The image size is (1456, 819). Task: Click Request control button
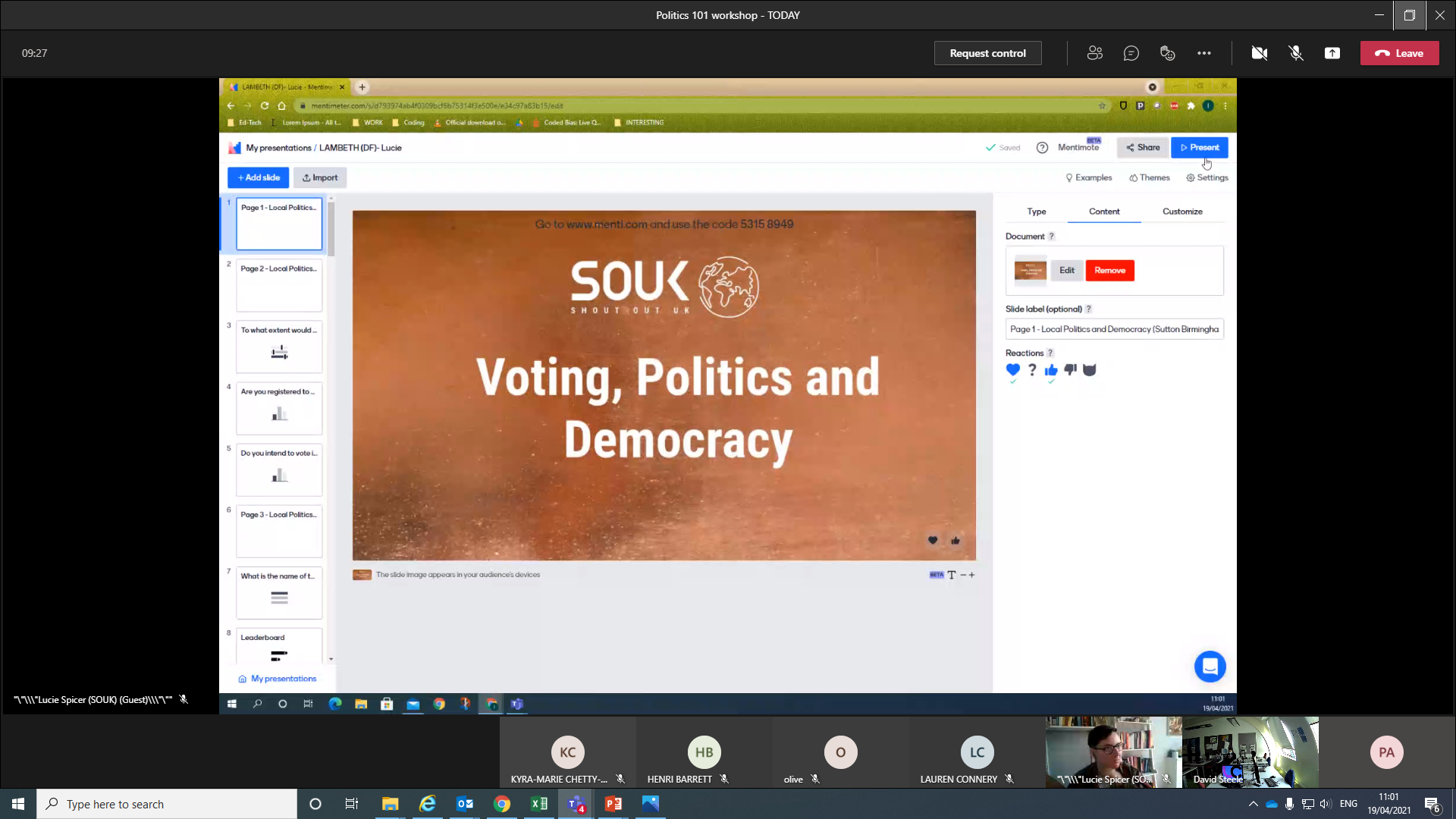pos(987,53)
